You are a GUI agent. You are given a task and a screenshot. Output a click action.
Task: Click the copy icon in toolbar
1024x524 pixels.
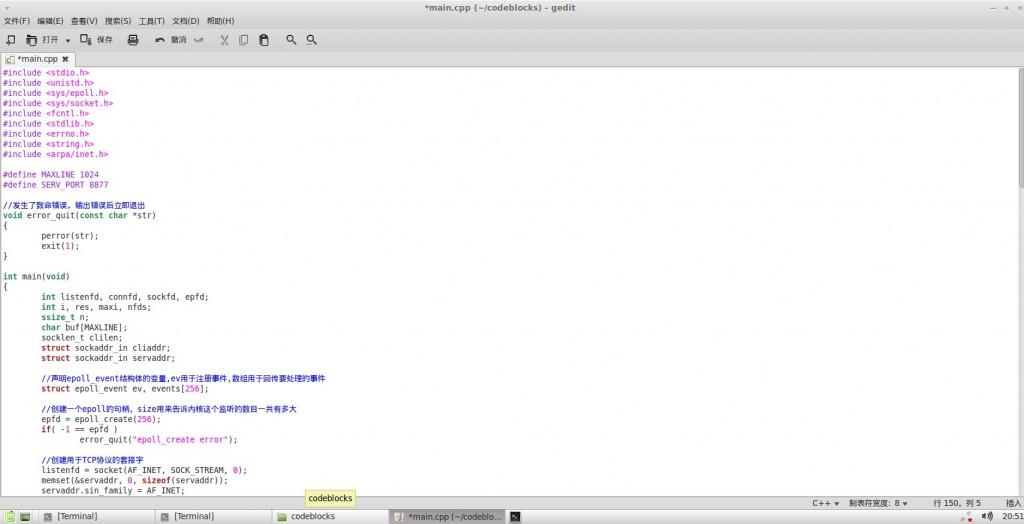point(244,40)
